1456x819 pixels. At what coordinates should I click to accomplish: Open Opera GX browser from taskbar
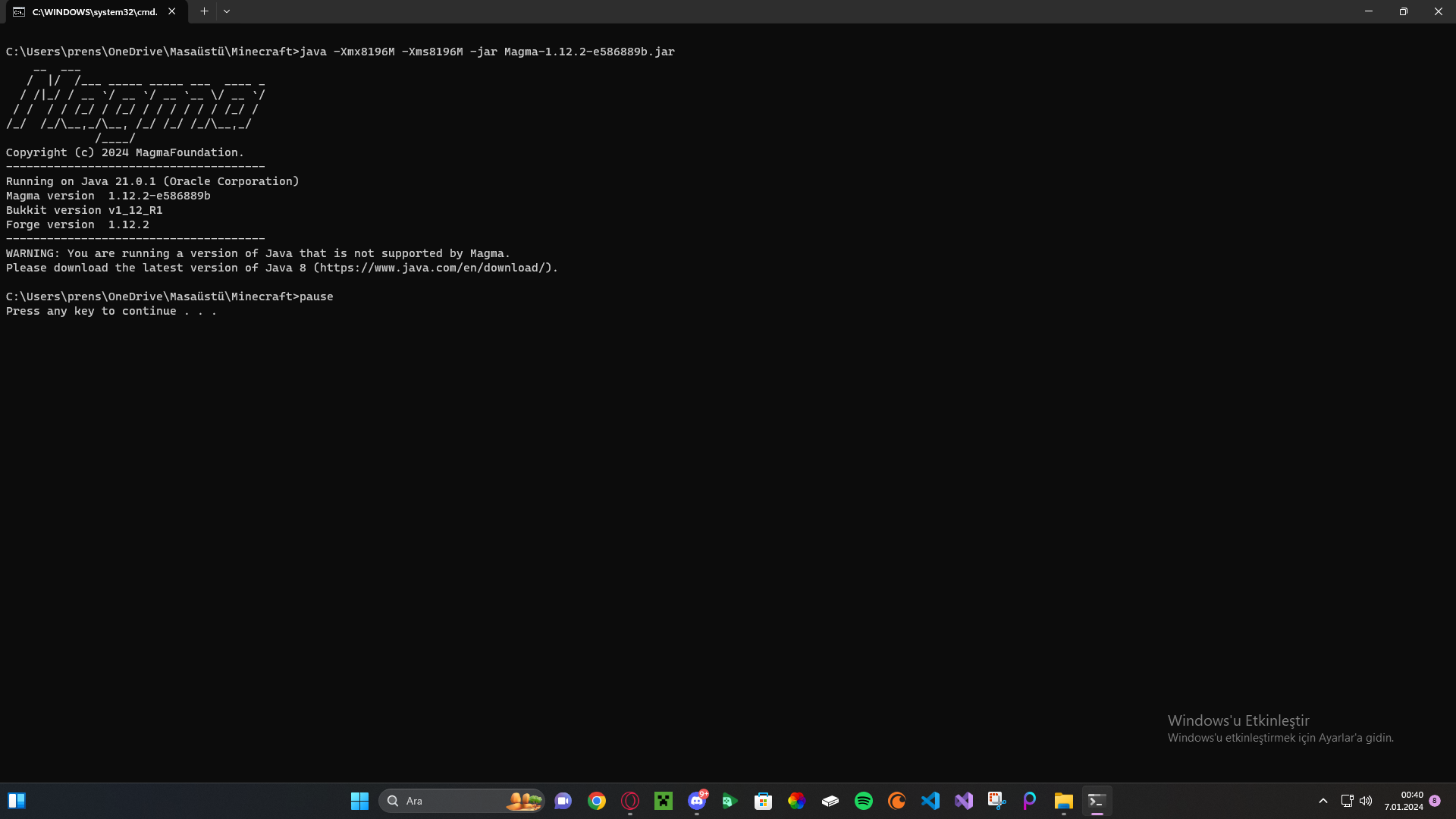[630, 801]
